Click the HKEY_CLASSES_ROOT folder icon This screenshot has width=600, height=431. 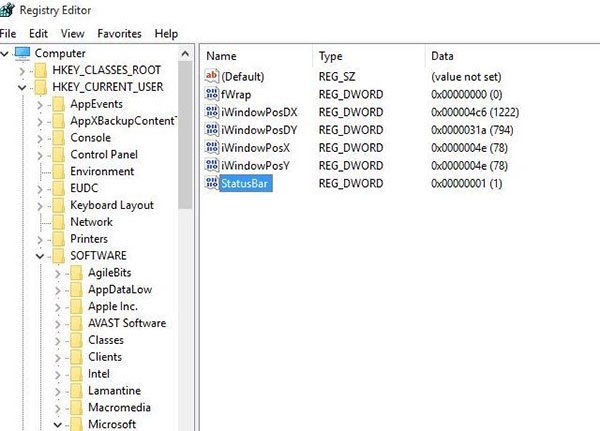point(40,70)
